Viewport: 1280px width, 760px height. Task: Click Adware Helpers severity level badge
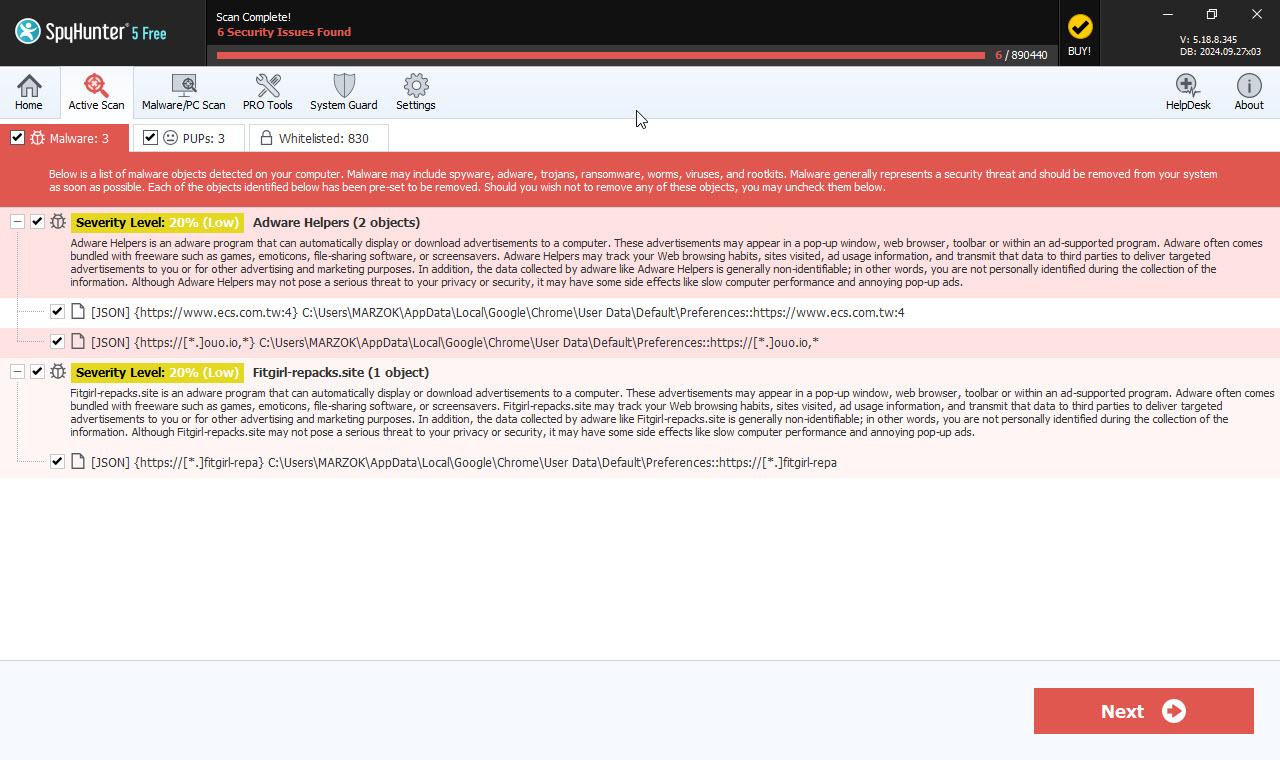157,222
